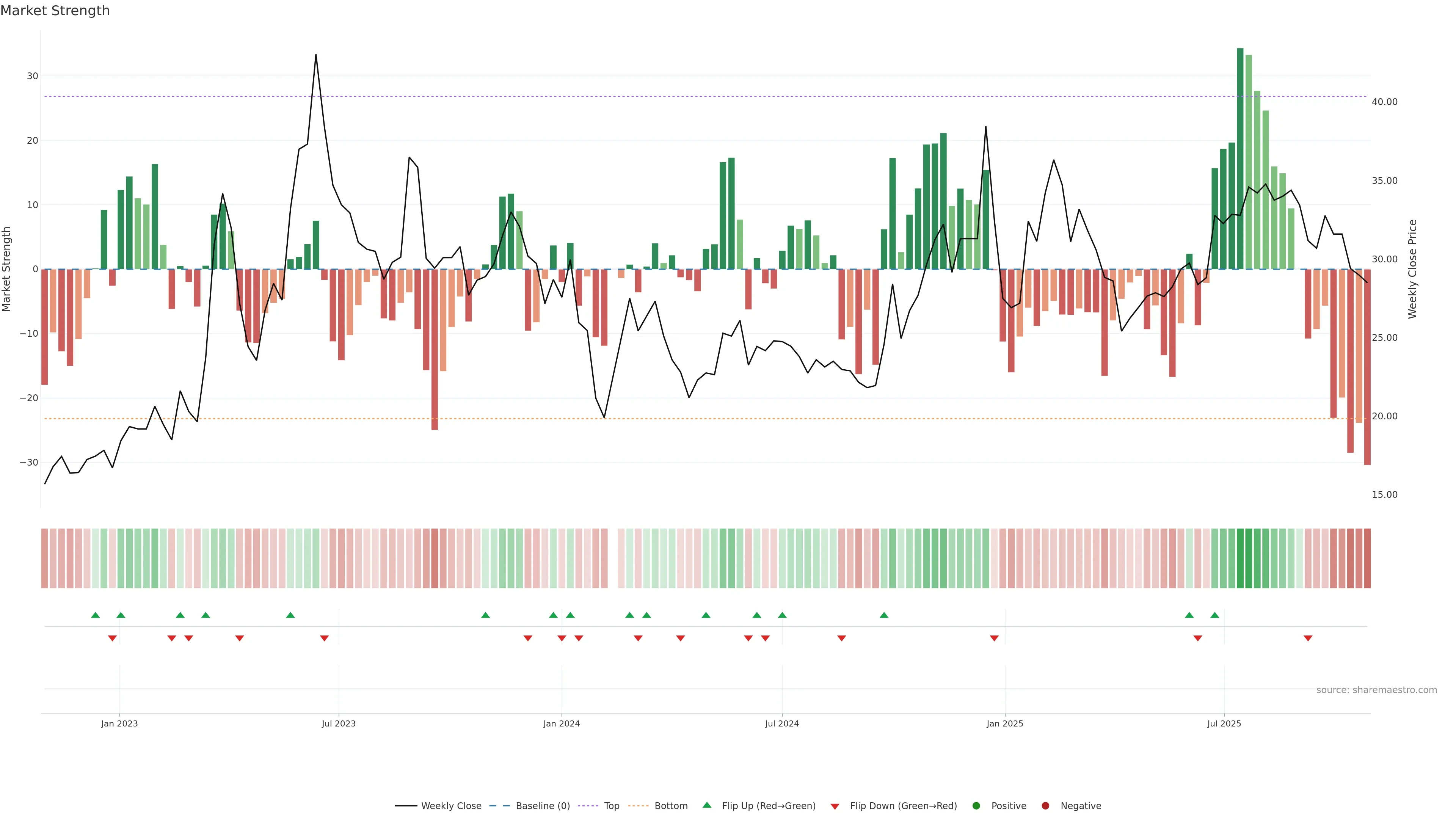Viewport: 1456px width, 819px height.
Task: Click the dark red Negative circle legend icon
Action: click(1045, 806)
